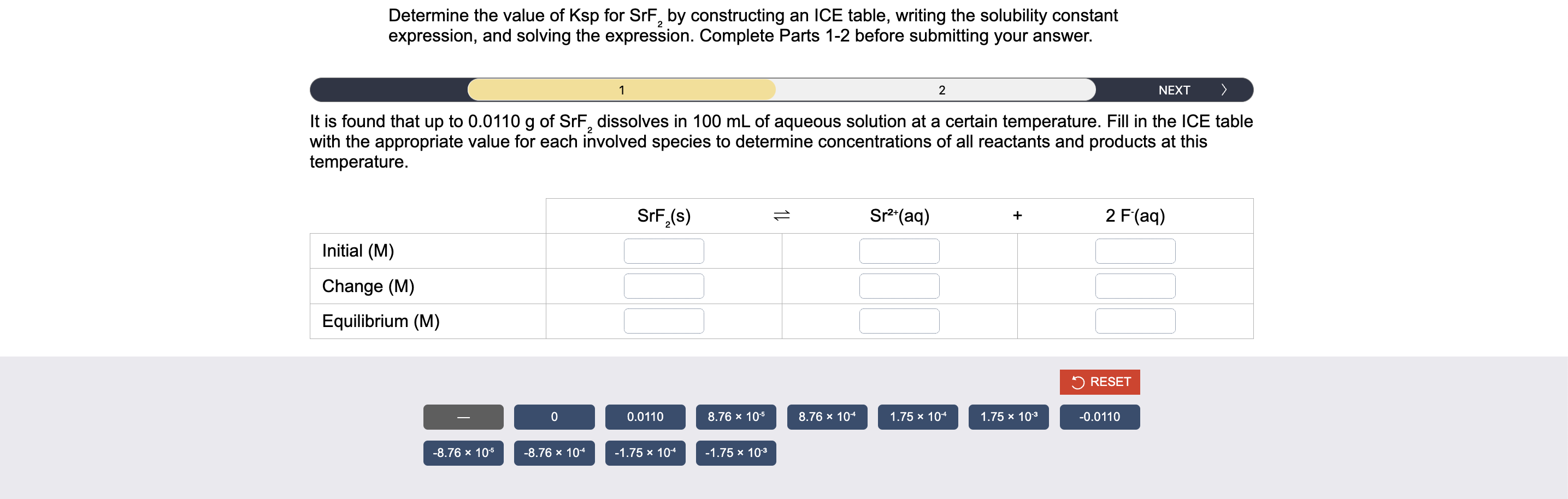Select the -8.76 × 10⁻⁴ tile
Viewport: 1568px width, 499px height.
(x=554, y=452)
